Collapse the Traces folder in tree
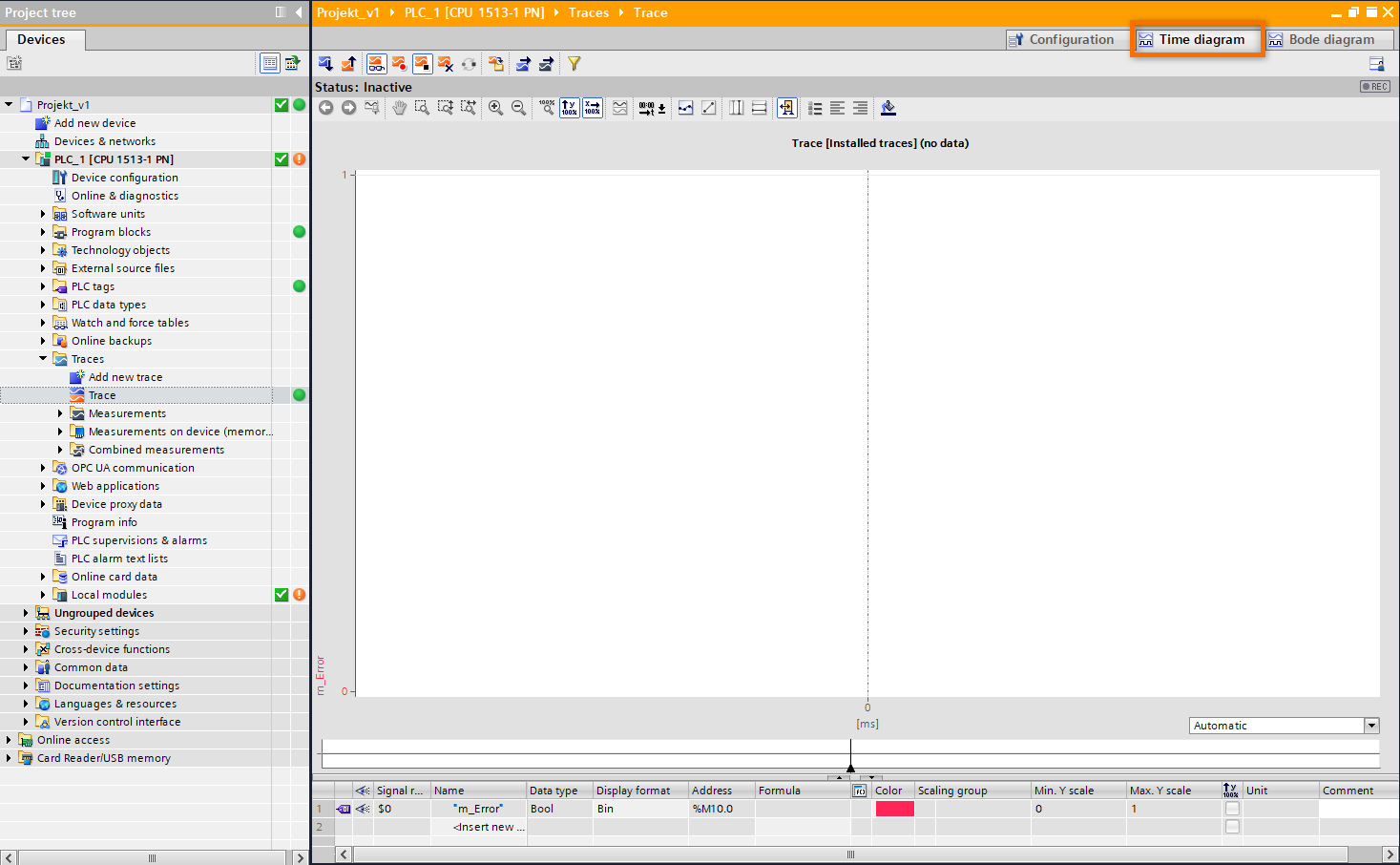 coord(43,359)
